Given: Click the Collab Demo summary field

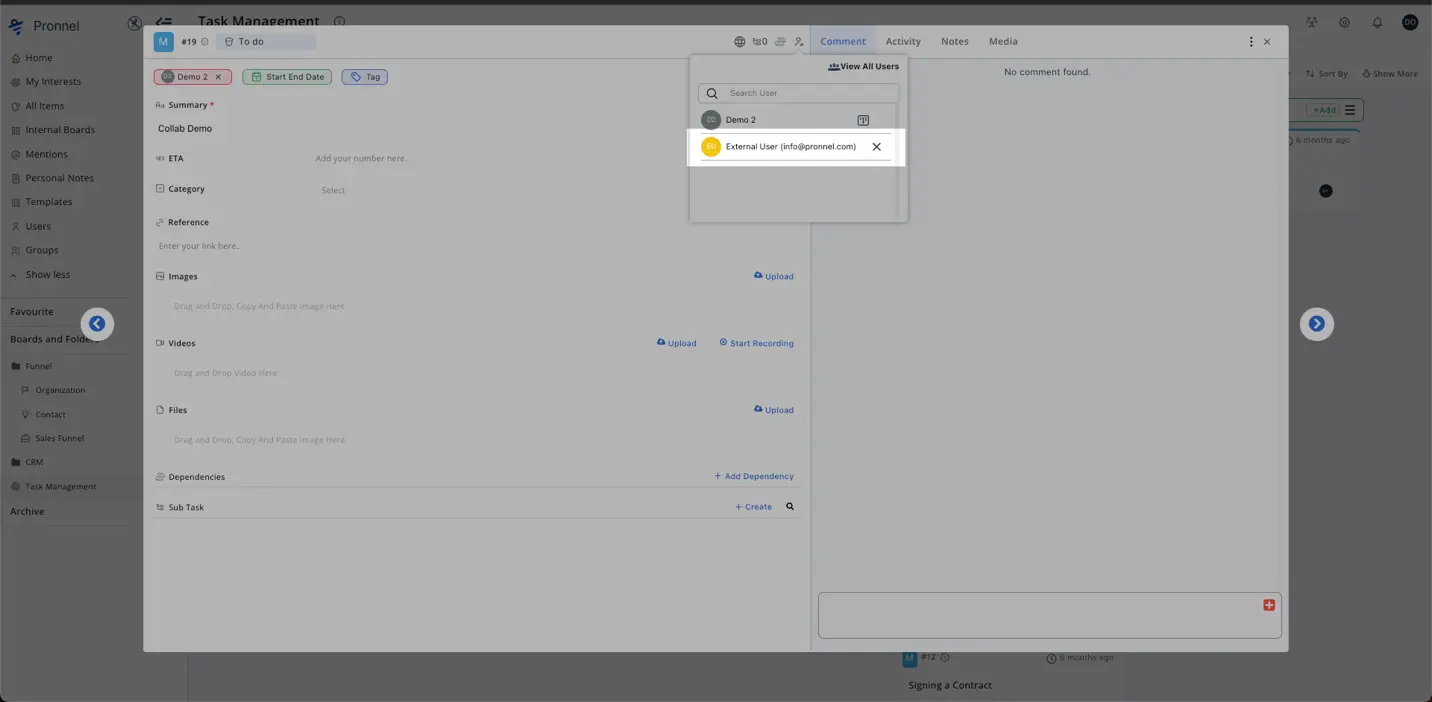Looking at the screenshot, I should point(185,129).
